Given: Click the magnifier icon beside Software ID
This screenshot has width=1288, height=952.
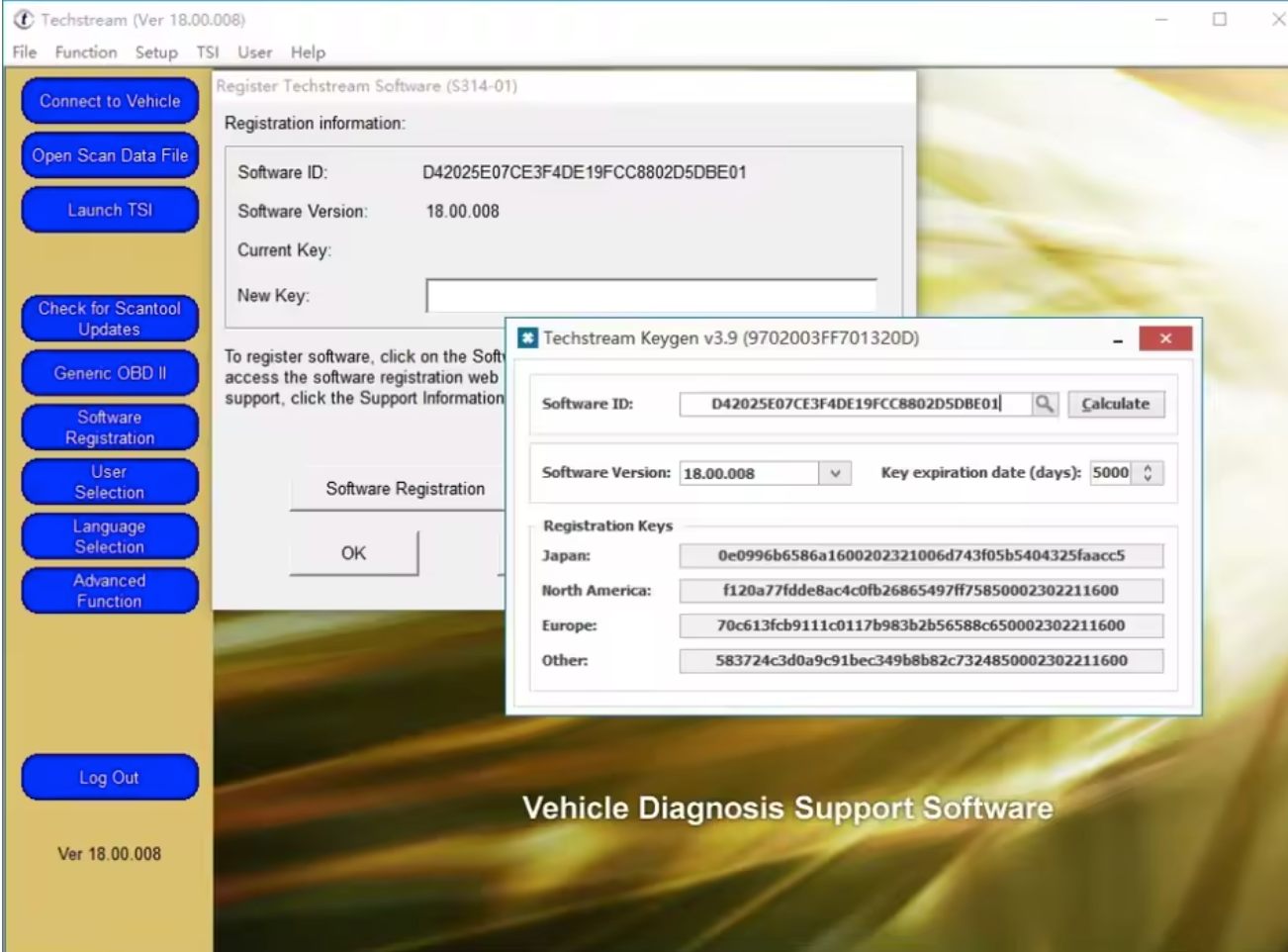Looking at the screenshot, I should click(x=1044, y=404).
